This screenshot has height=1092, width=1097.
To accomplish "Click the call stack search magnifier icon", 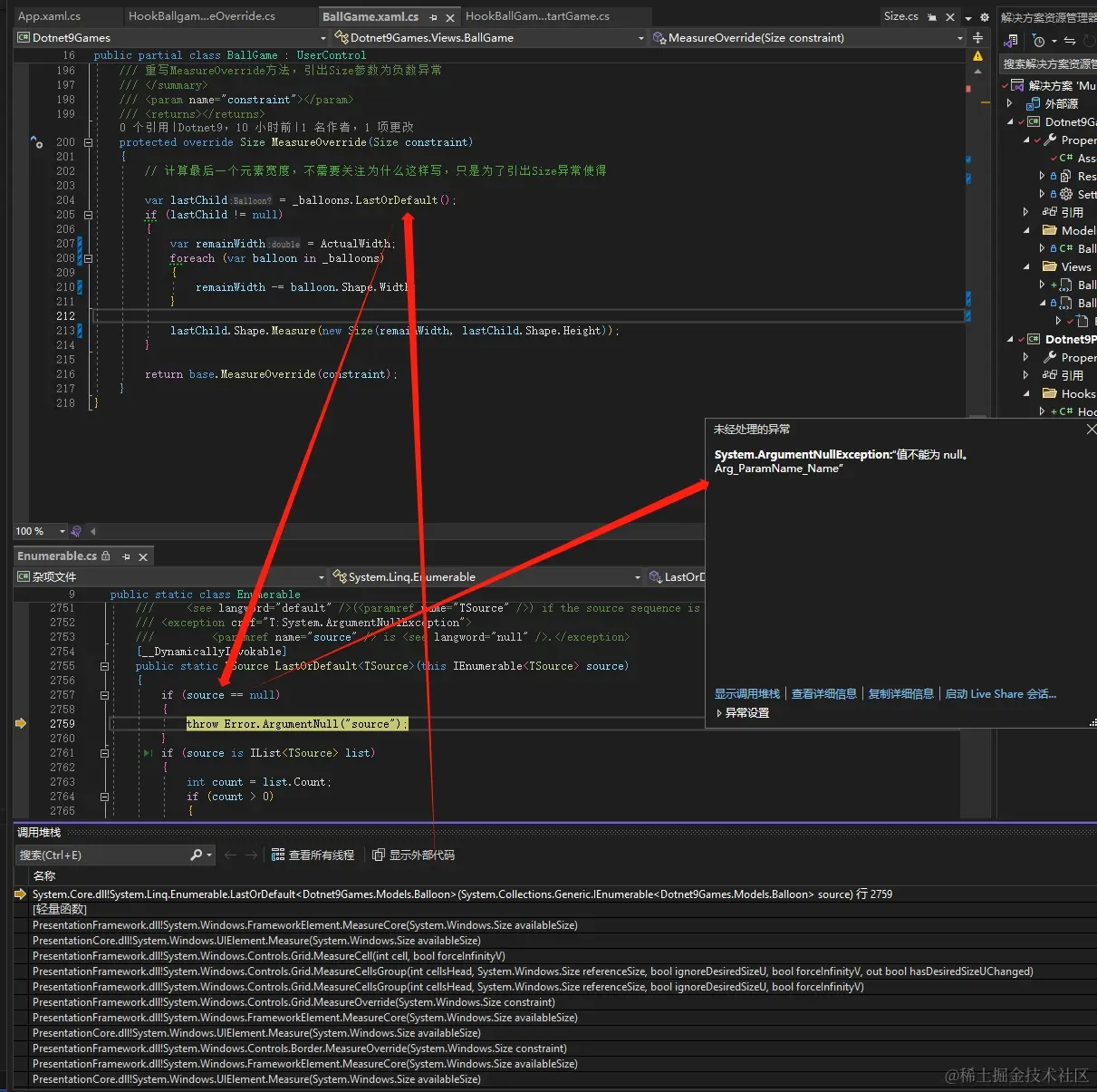I will point(197,855).
